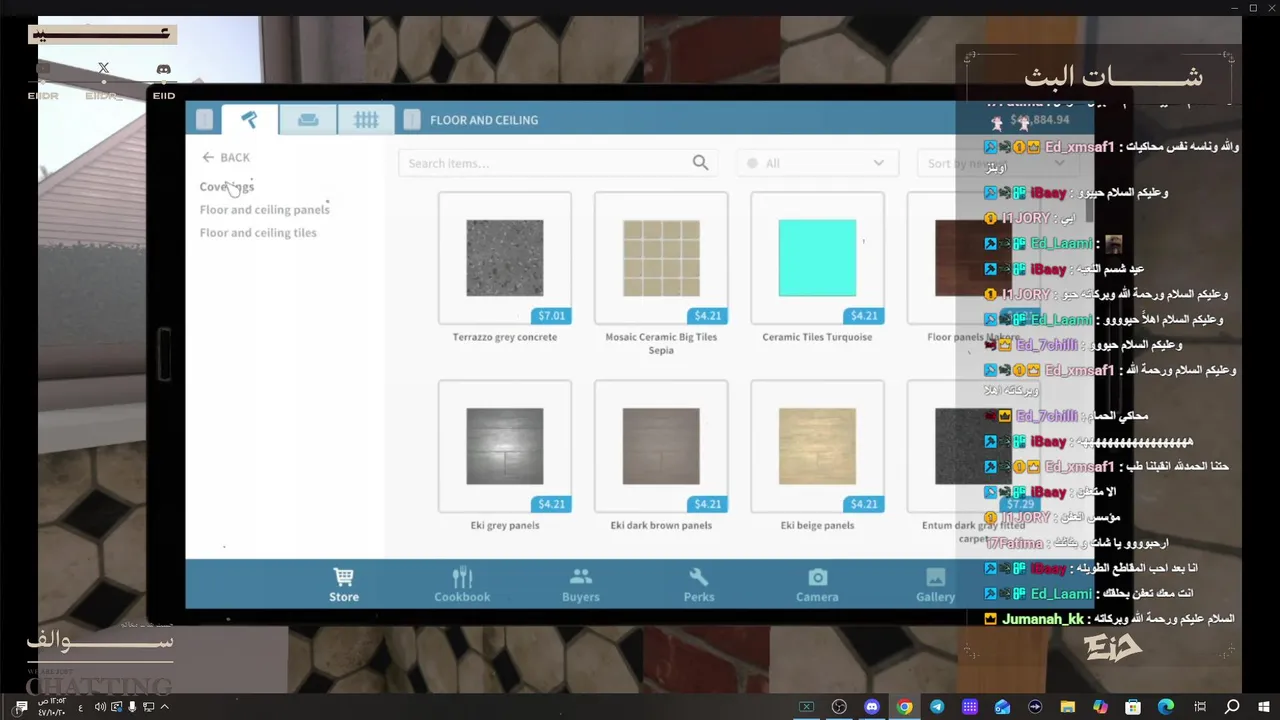Image resolution: width=1280 pixels, height=720 pixels.
Task: Click the Discord icon in stream overlay
Action: tap(164, 69)
